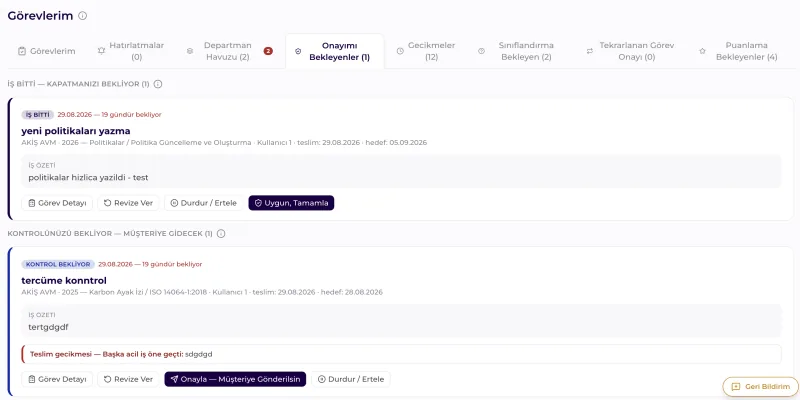Click the clipboard icon on Görevlerim tab
The image size is (800, 400).
pyautogui.click(x=21, y=51)
